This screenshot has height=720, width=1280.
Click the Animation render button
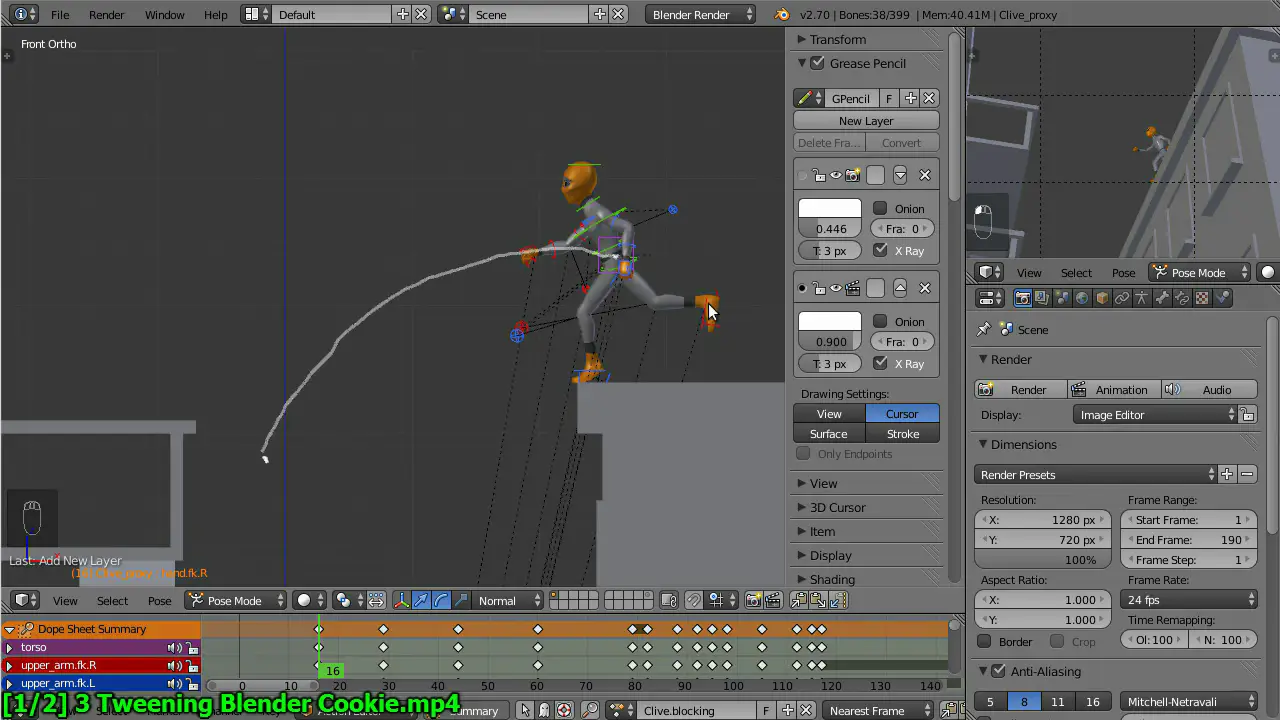tap(1110, 390)
